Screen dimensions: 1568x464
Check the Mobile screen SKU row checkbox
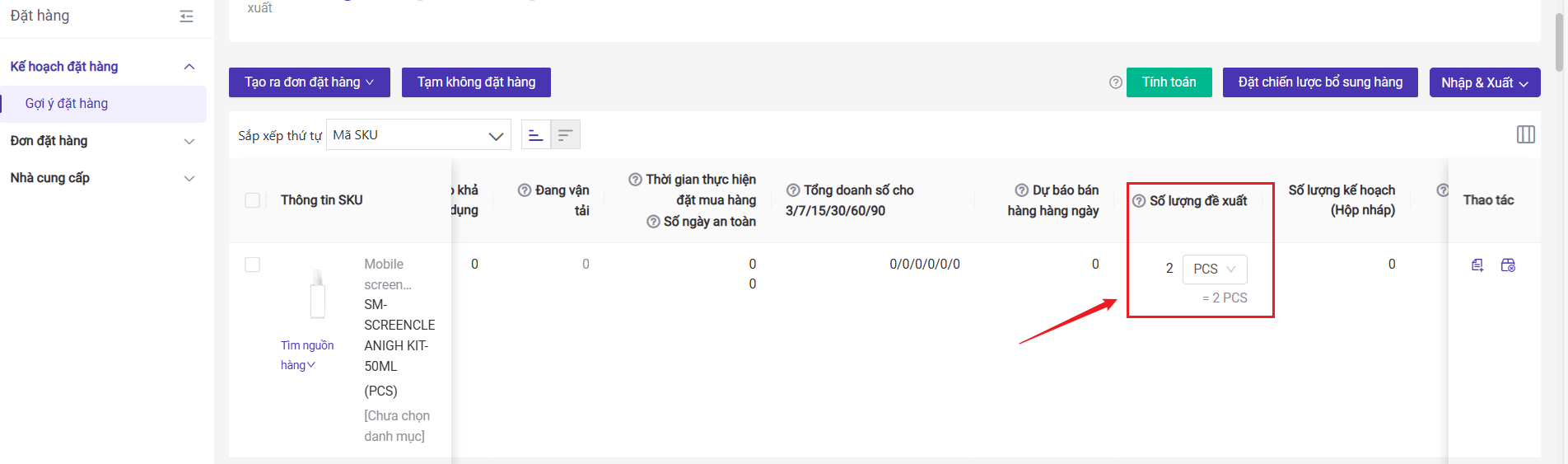pos(253,265)
